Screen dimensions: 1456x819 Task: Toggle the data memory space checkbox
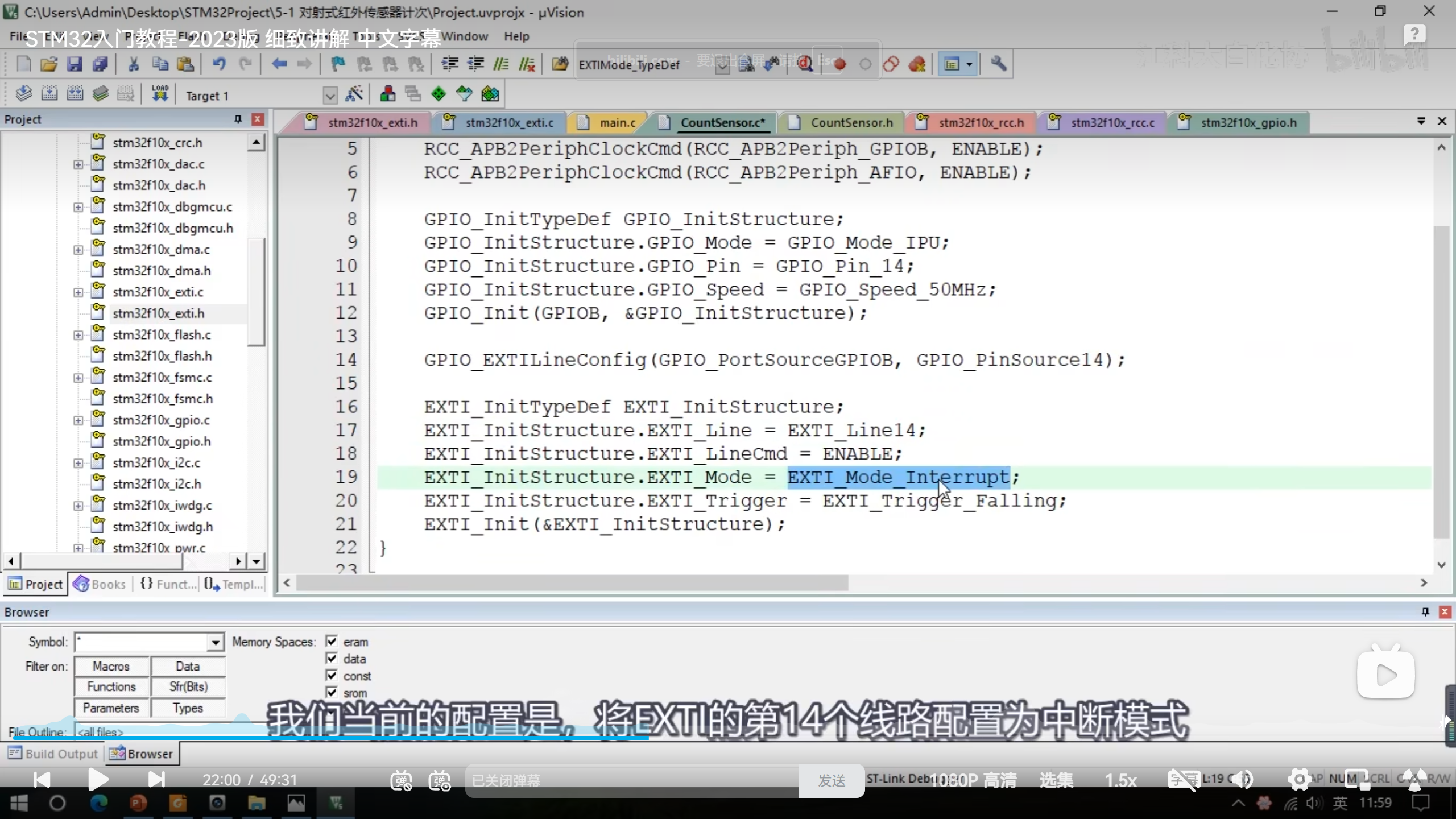click(332, 659)
